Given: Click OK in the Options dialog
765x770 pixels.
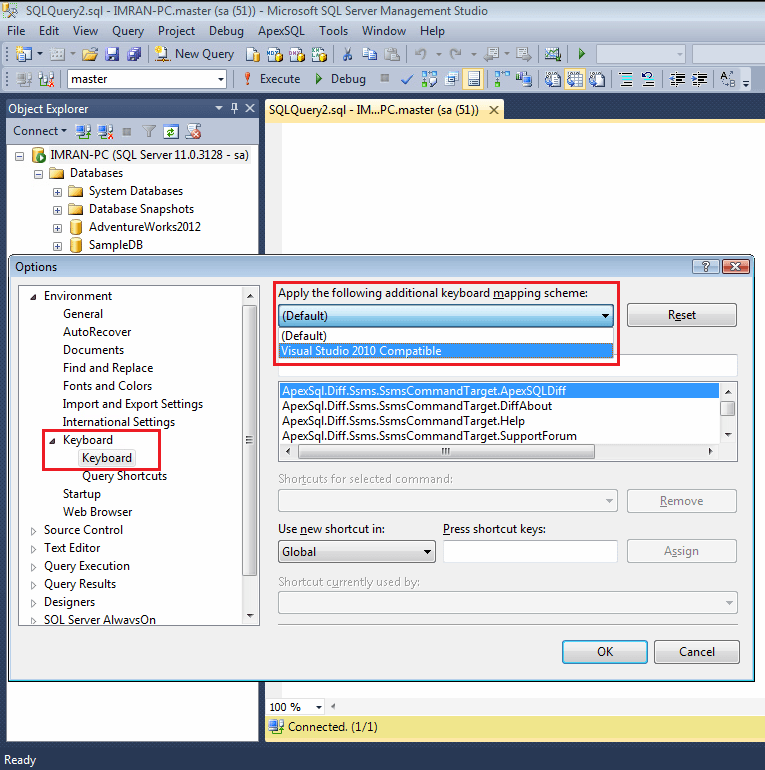Looking at the screenshot, I should pos(604,652).
